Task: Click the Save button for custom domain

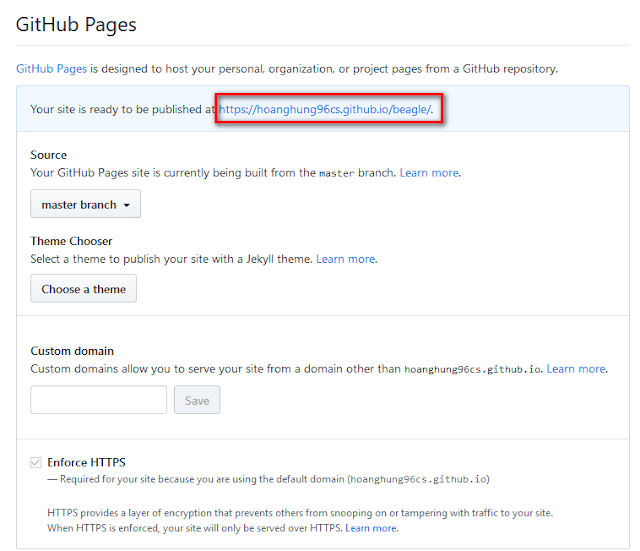Action: [197, 400]
